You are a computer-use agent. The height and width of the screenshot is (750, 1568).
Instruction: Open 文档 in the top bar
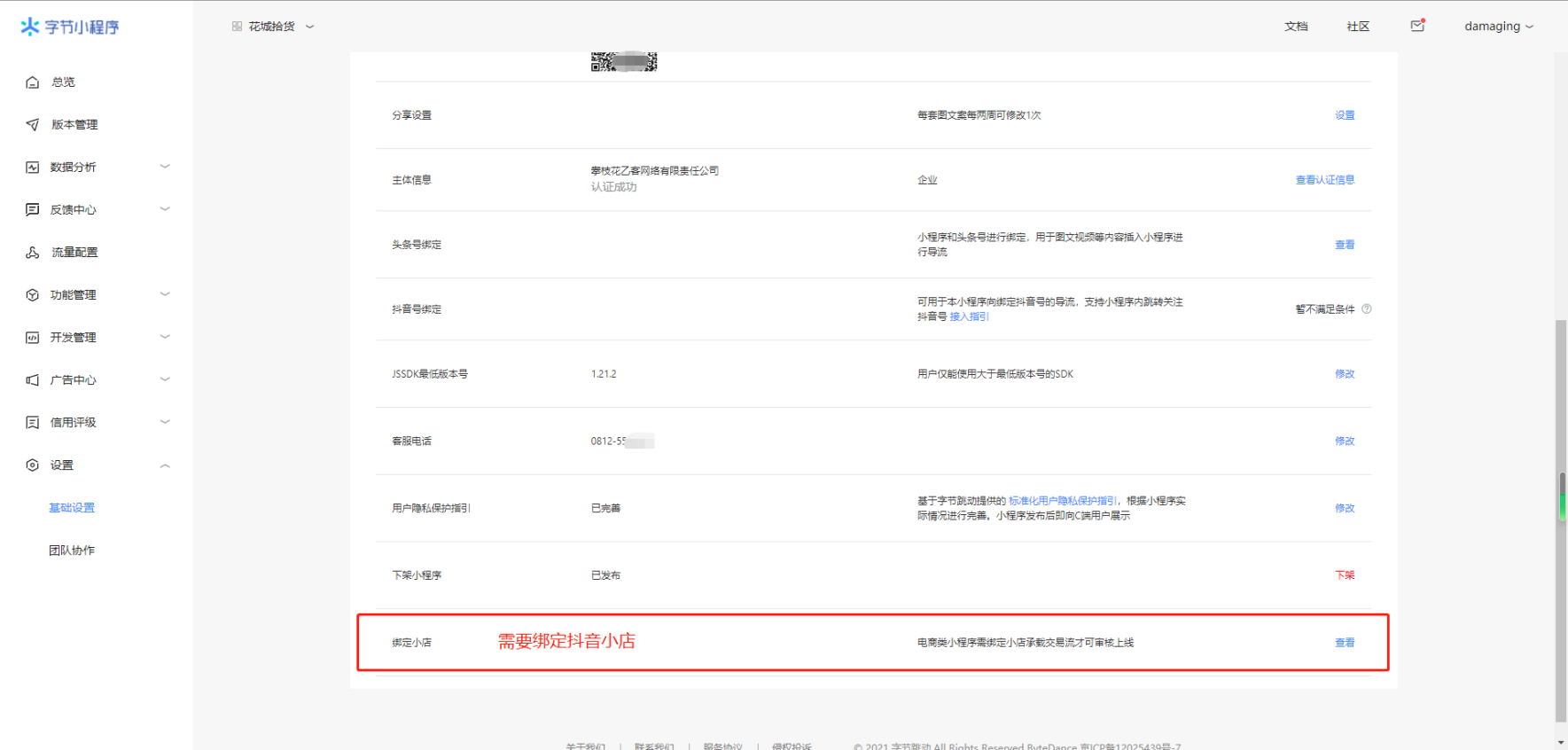(x=1296, y=27)
